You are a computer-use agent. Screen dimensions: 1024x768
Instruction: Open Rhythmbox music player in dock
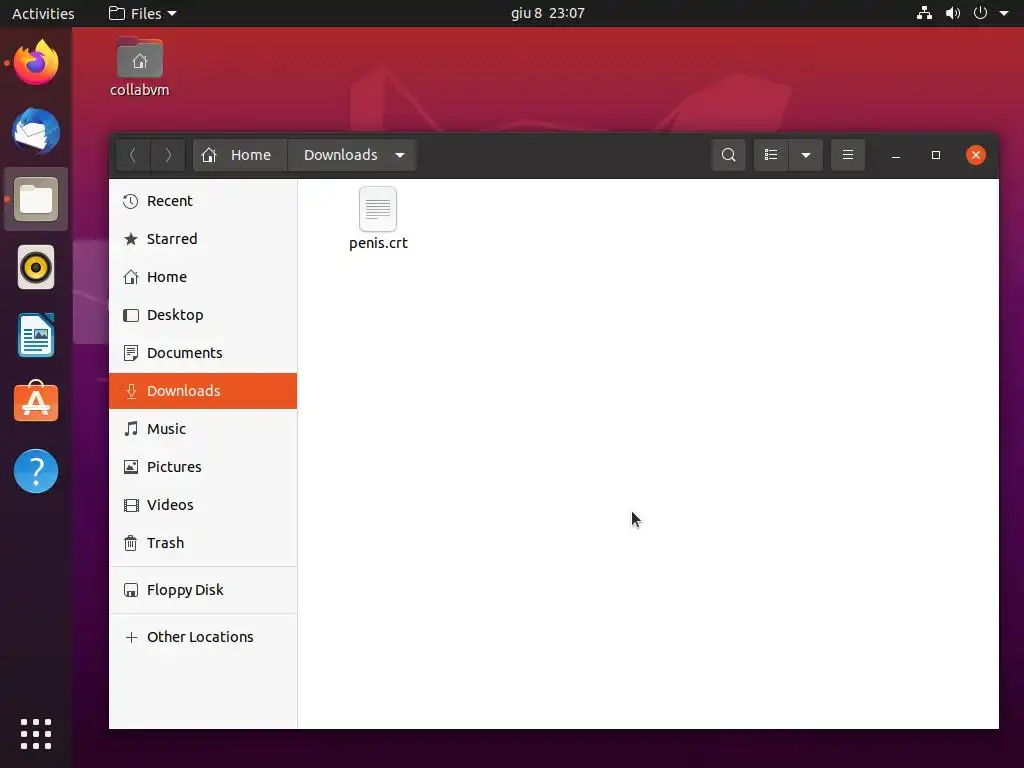pyautogui.click(x=36, y=267)
